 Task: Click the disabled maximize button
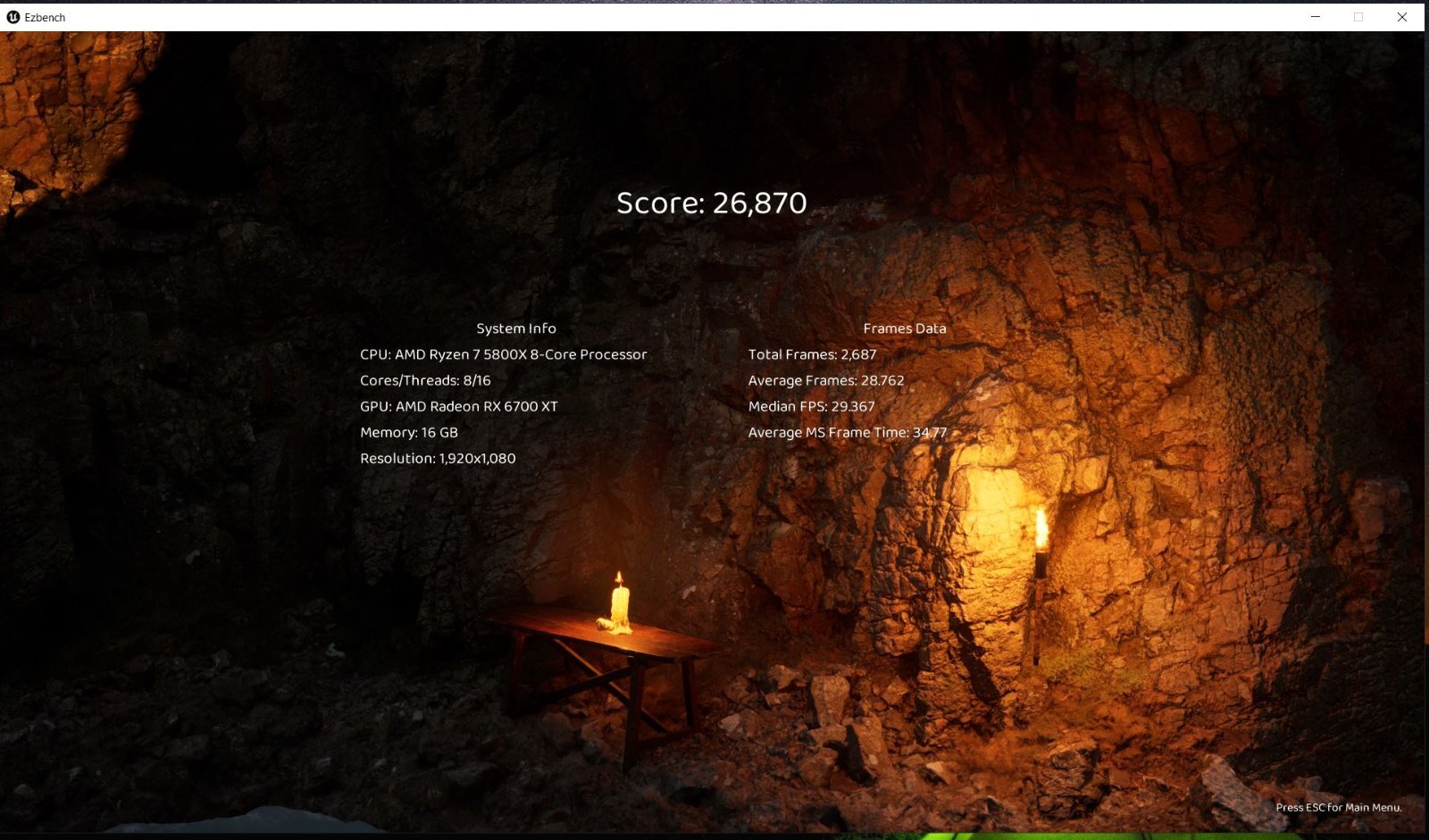[1358, 17]
